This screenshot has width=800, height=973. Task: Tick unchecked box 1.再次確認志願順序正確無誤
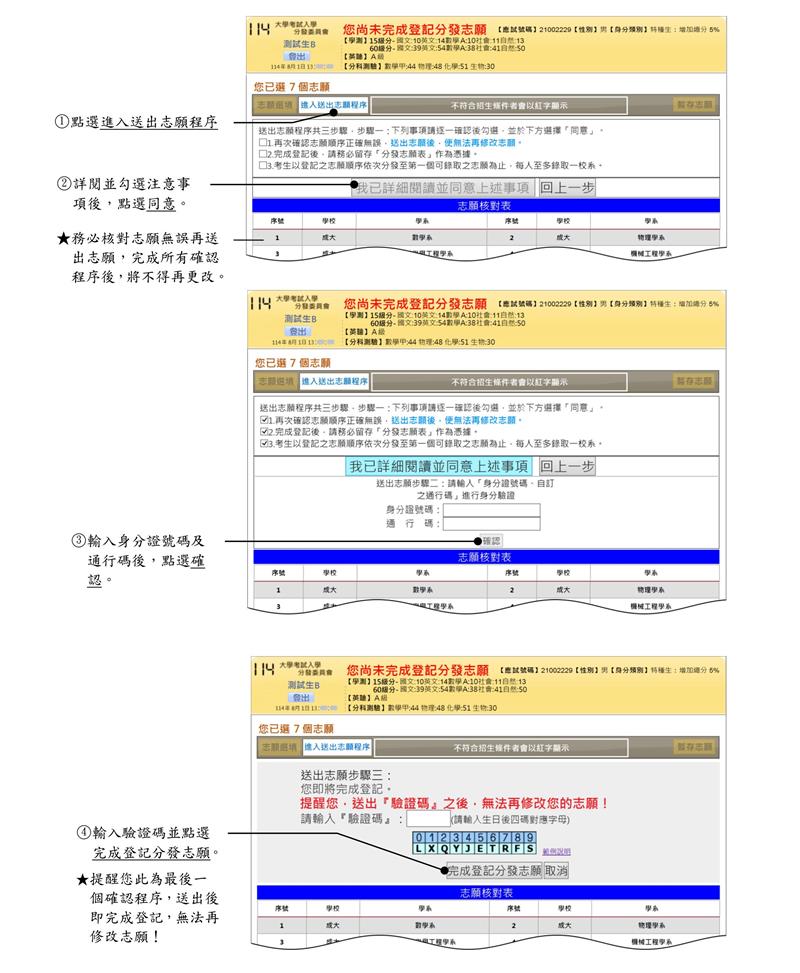(263, 143)
